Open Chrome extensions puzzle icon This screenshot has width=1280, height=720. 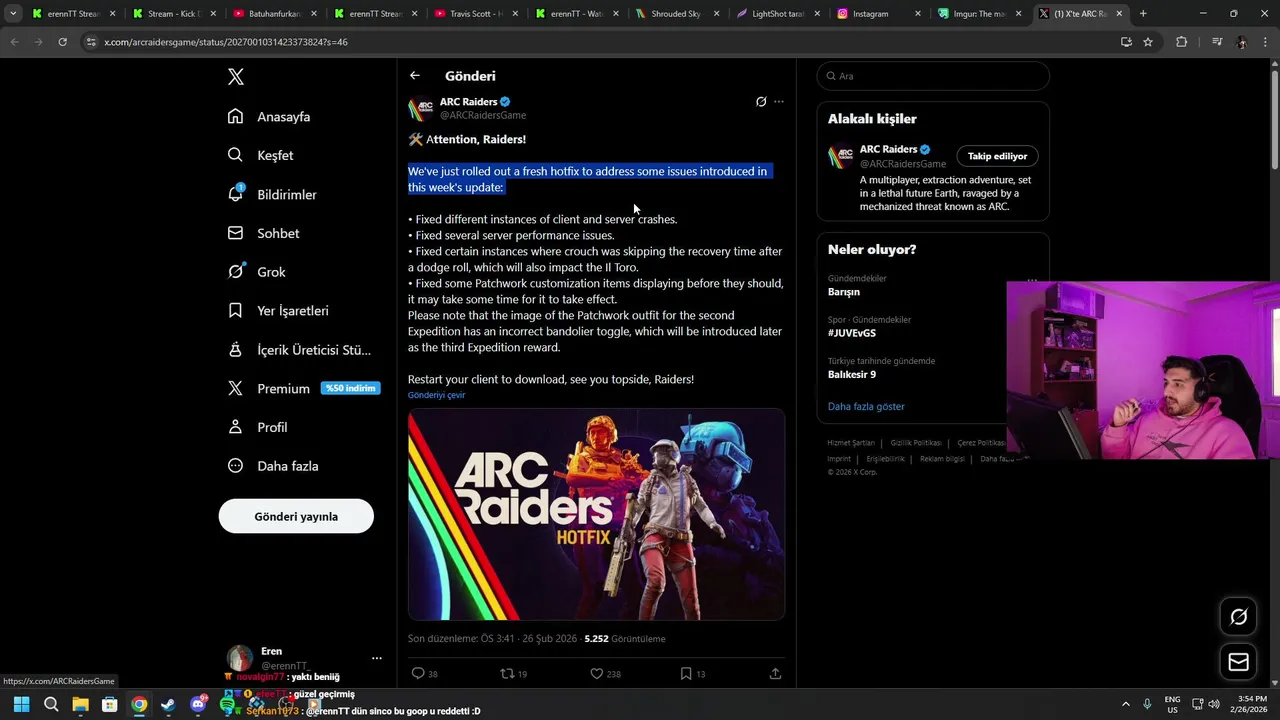pos(1182,42)
